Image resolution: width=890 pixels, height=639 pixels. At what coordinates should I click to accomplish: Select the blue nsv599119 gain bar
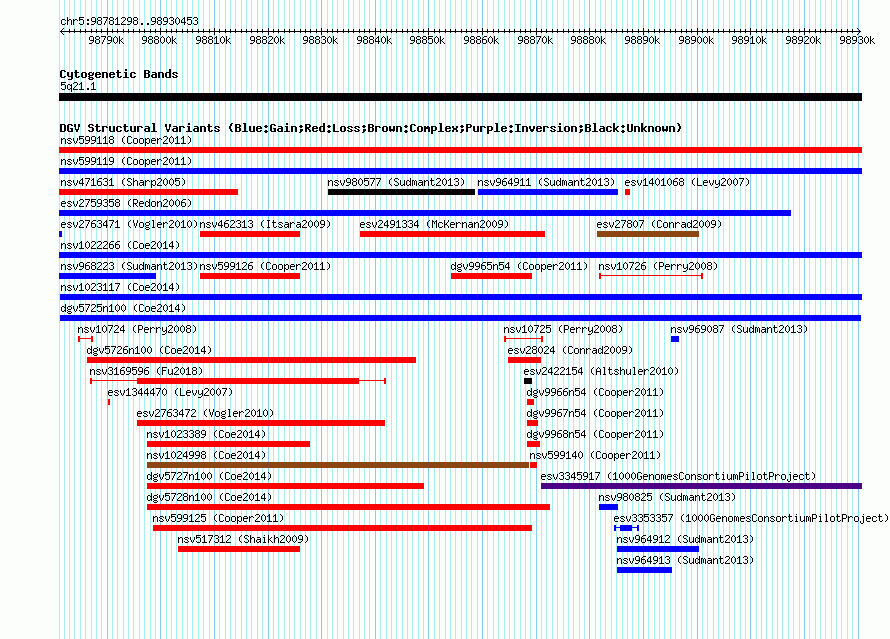pyautogui.click(x=460, y=171)
